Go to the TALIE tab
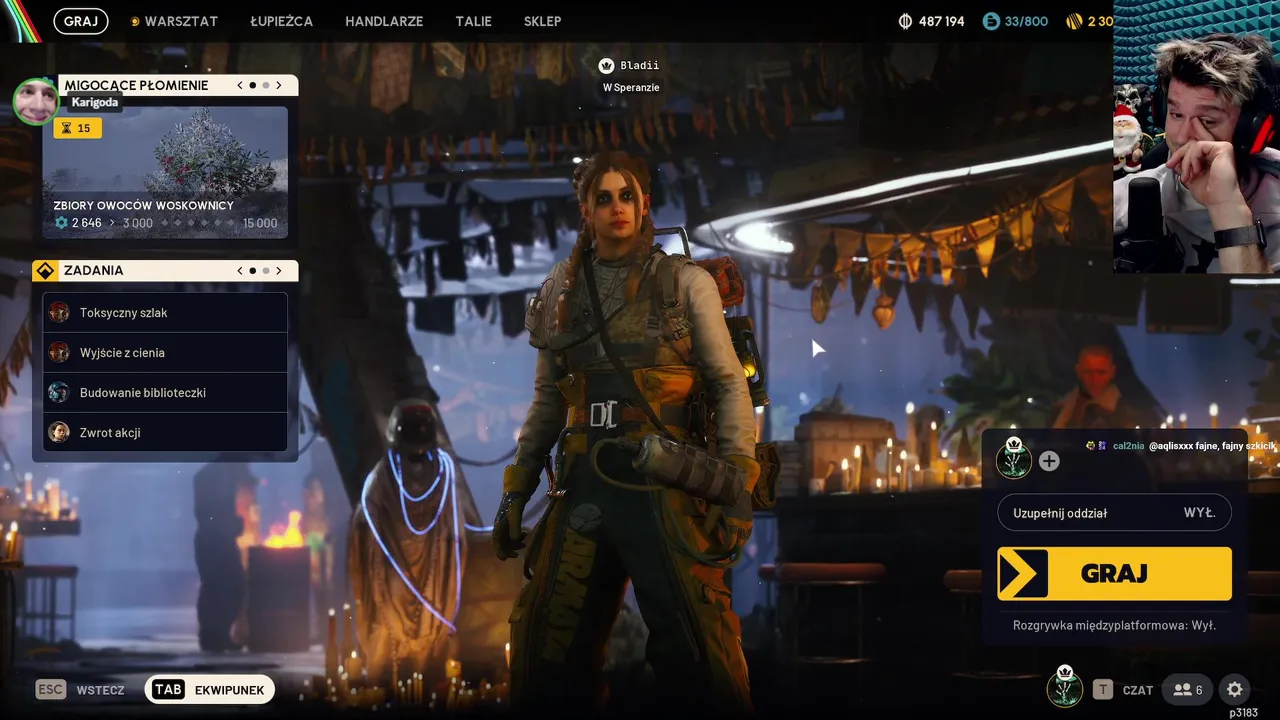 coord(473,21)
